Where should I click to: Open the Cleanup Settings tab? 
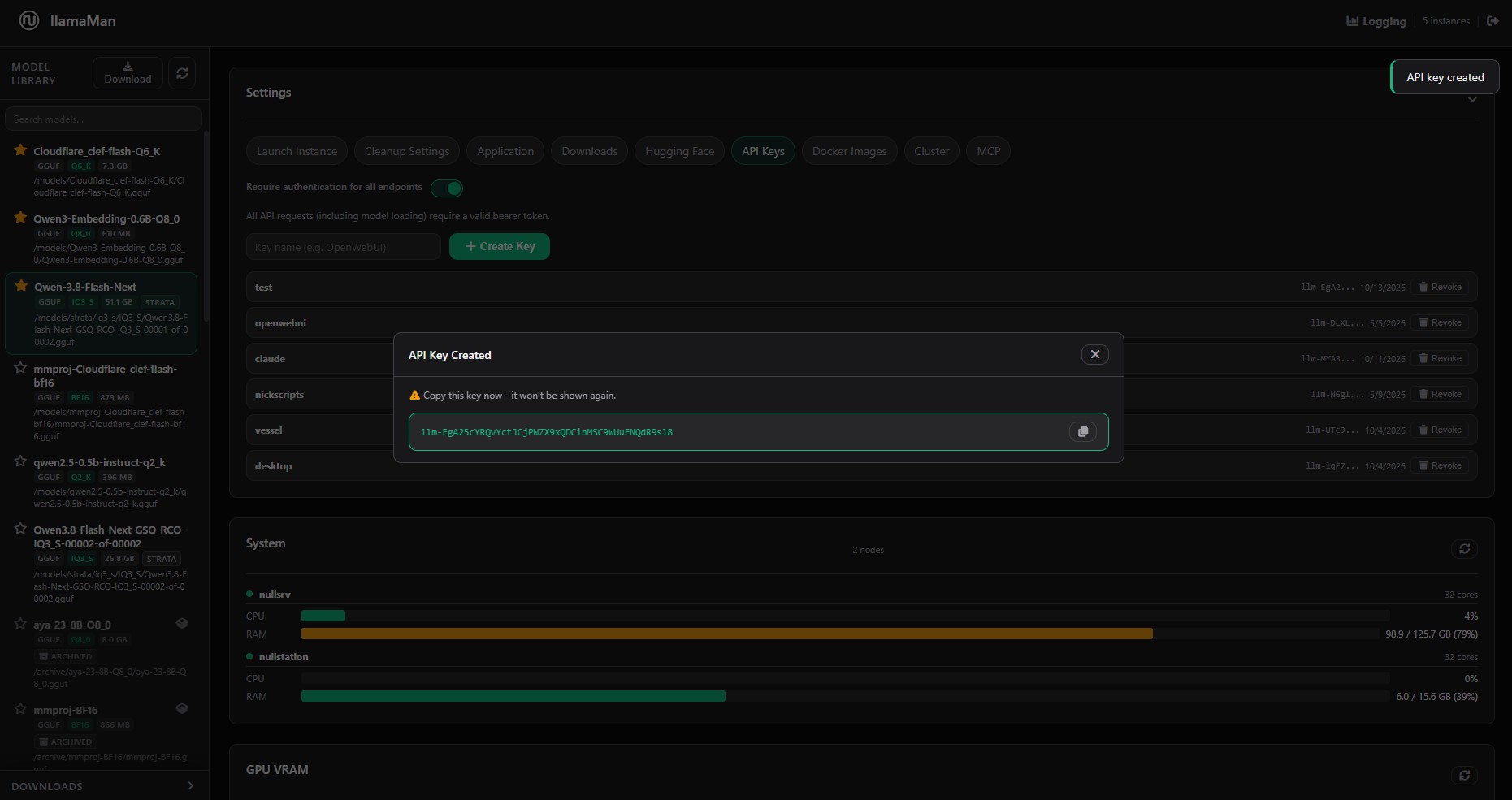point(407,151)
